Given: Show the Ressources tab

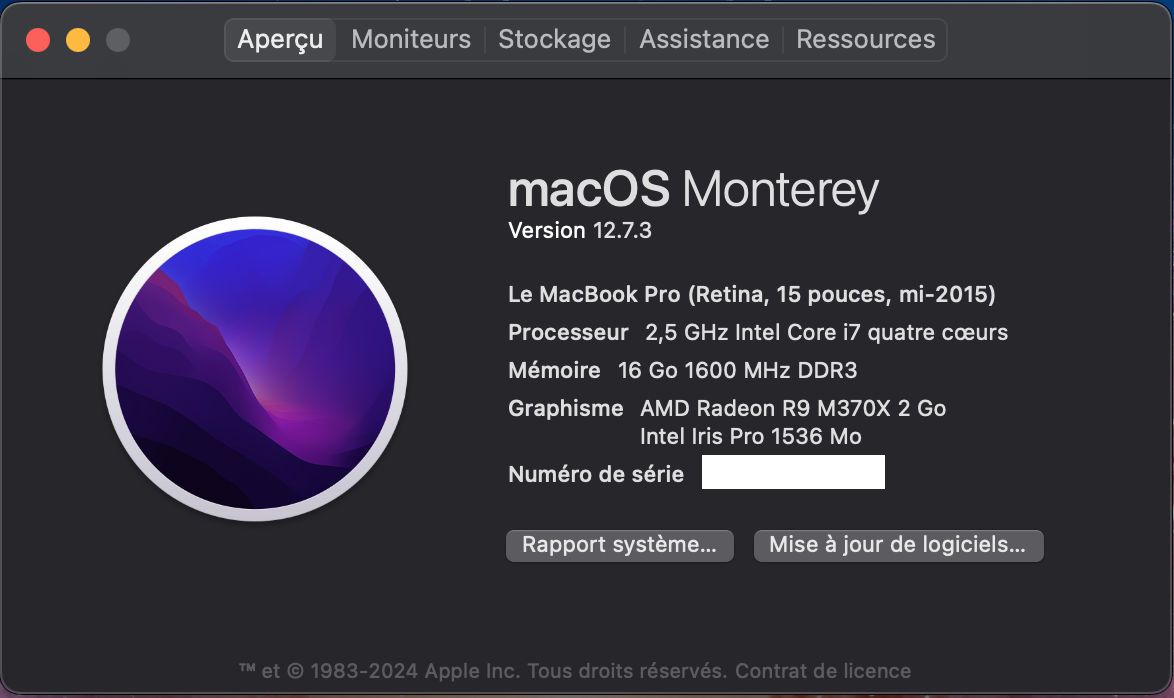Looking at the screenshot, I should pyautogui.click(x=866, y=40).
